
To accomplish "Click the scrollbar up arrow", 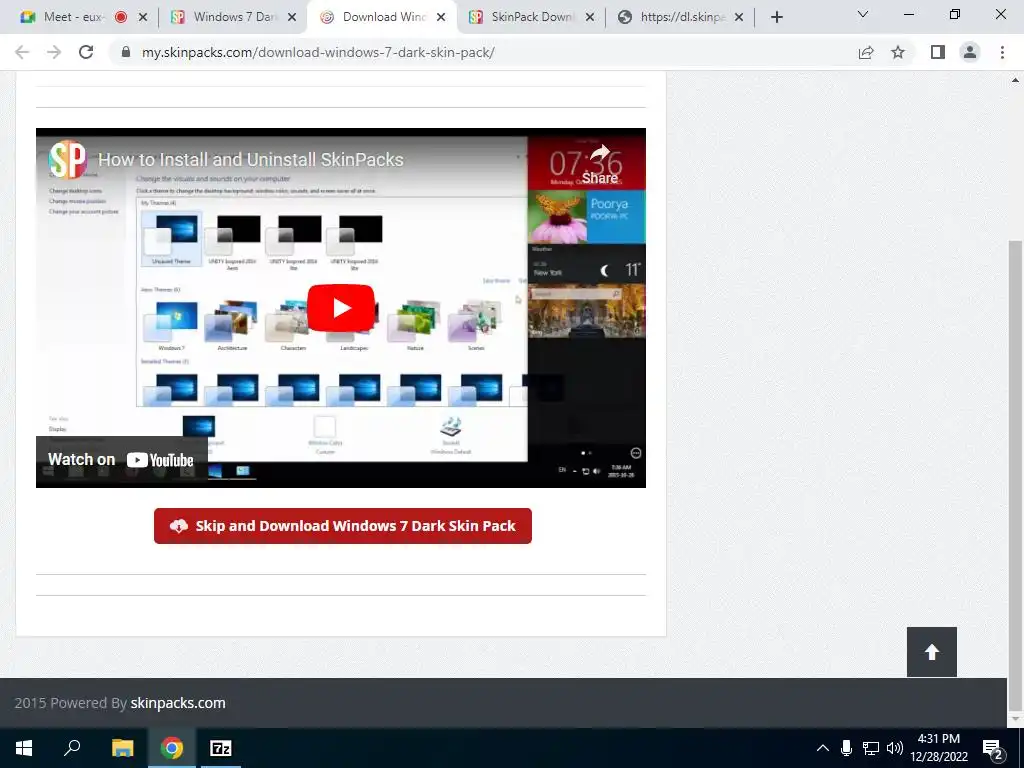I will (x=1015, y=80).
